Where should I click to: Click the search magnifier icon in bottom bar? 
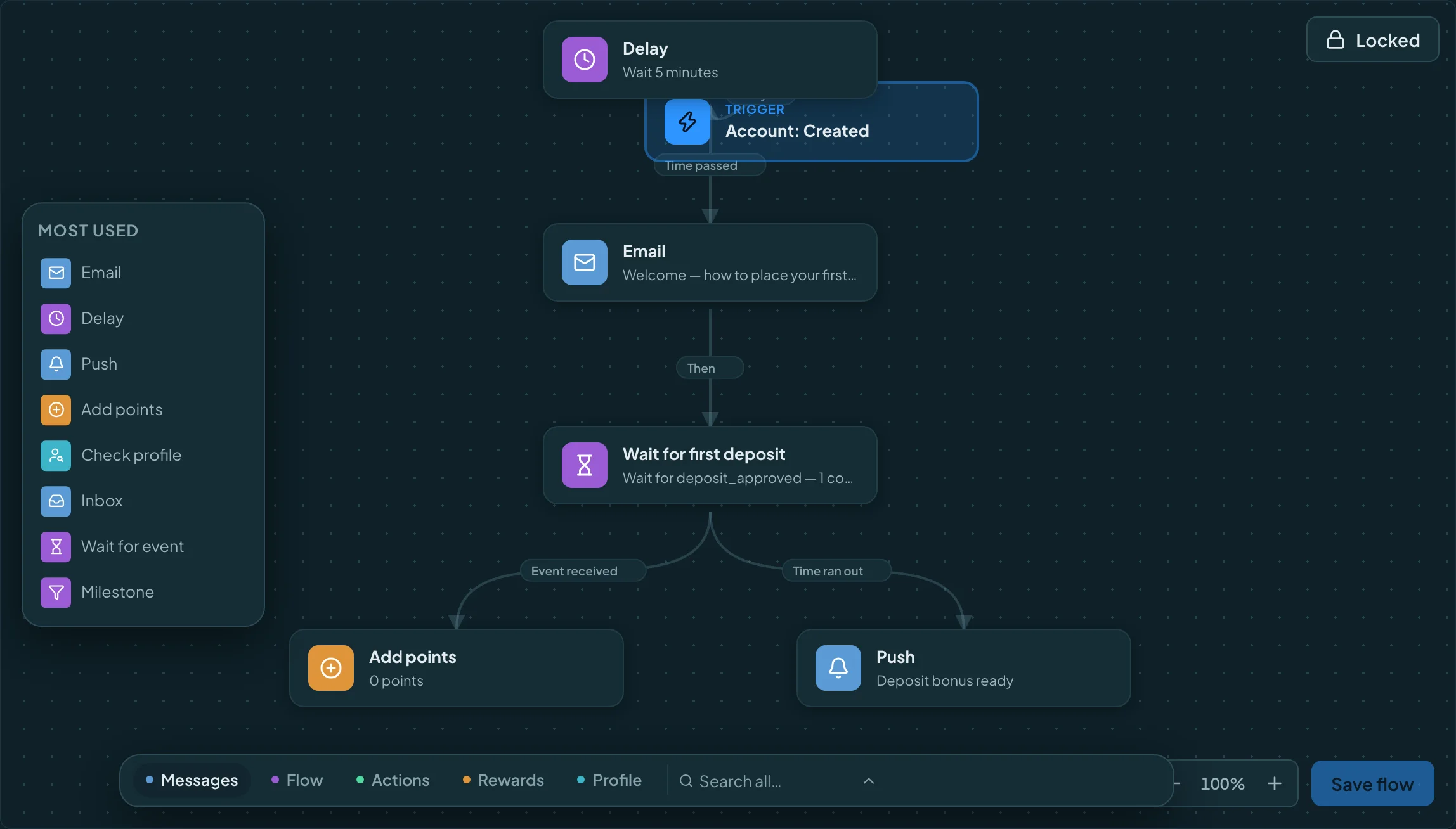pyautogui.click(x=686, y=781)
